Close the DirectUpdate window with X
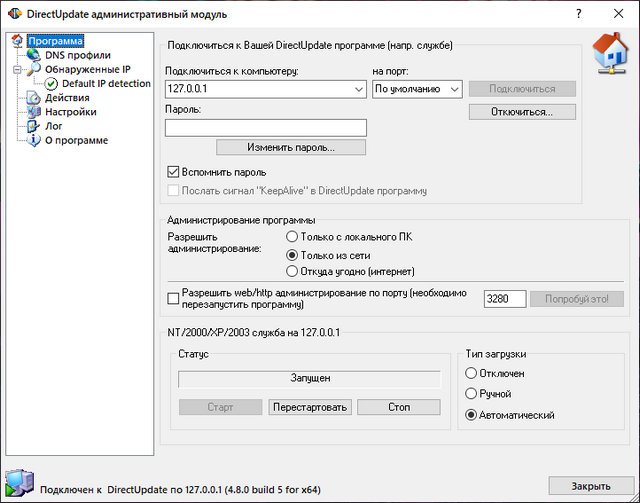Screen dimensions: 640x503 (x=618, y=14)
